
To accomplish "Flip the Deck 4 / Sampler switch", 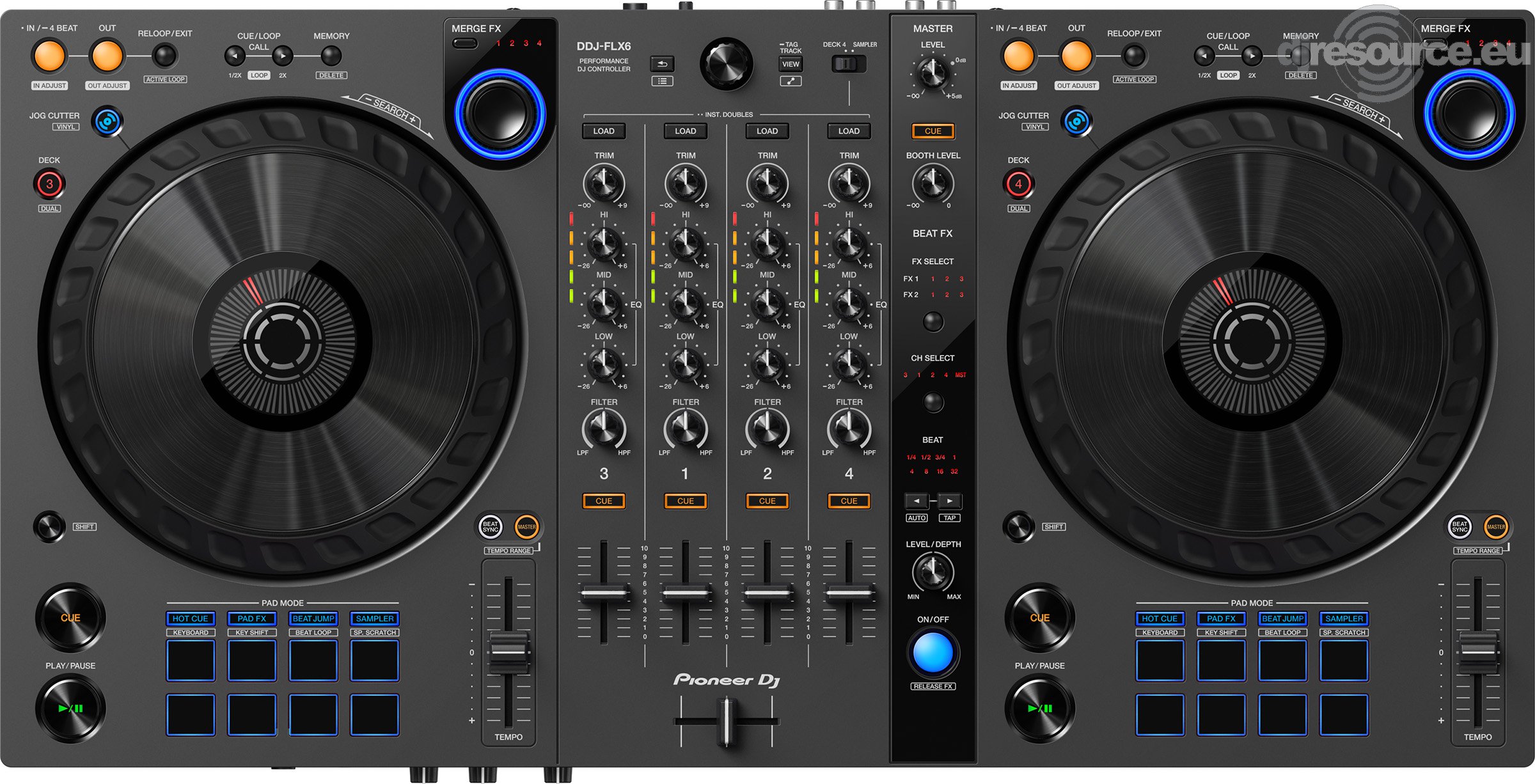I will (848, 64).
